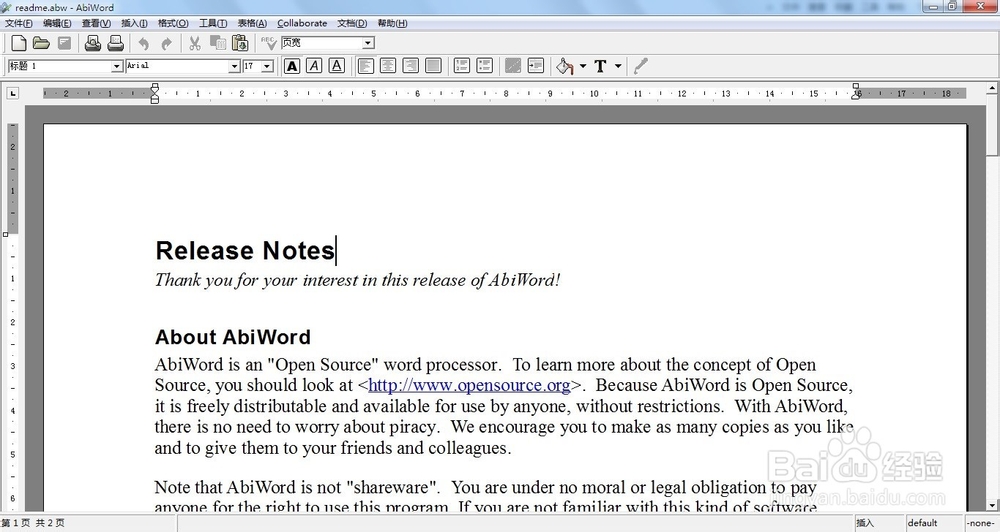1000x532 pixels.
Task: Expand the highlight color dropdown arrow
Action: pos(583,66)
